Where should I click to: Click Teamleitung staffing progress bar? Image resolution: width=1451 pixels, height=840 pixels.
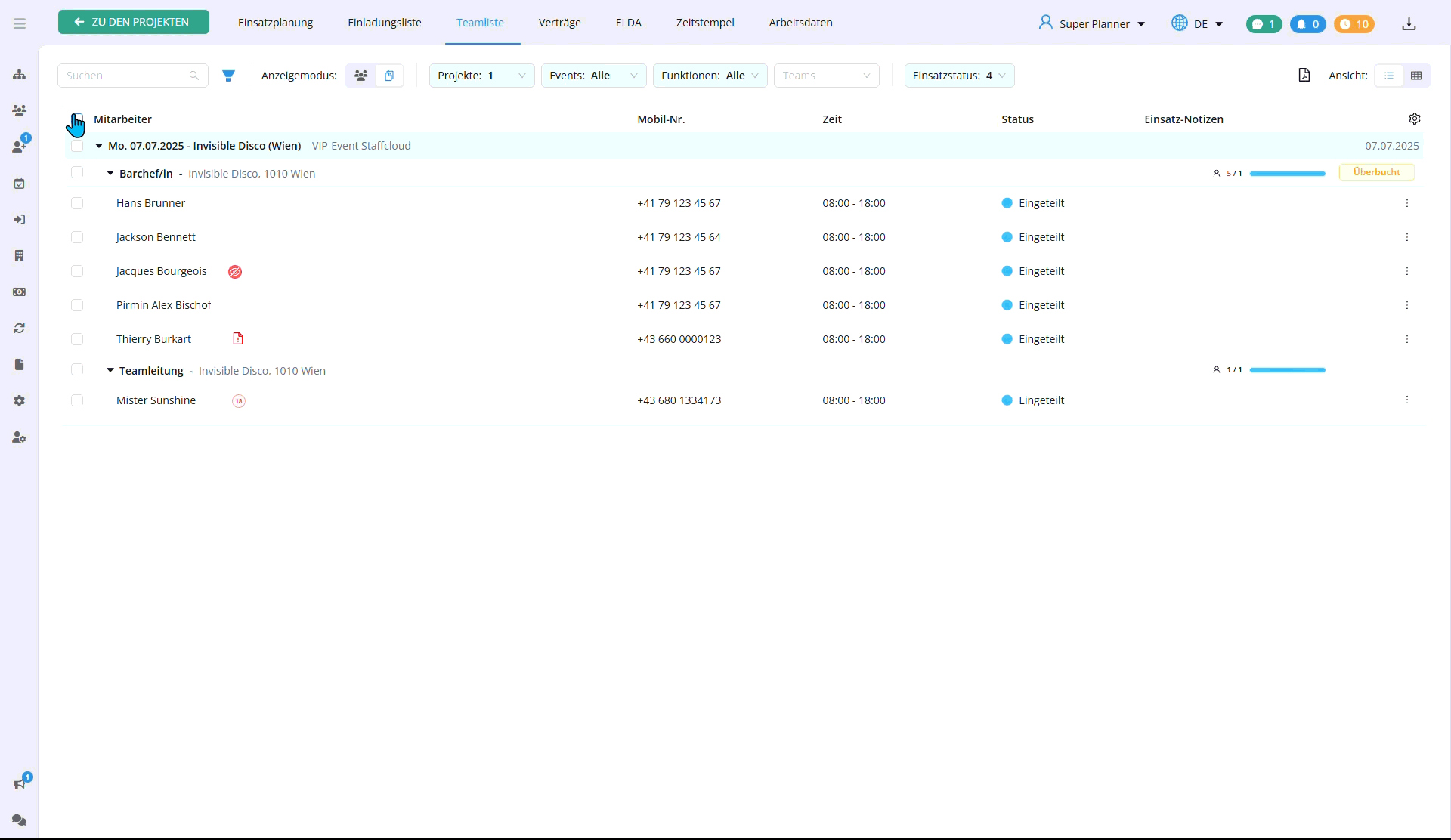point(1287,370)
